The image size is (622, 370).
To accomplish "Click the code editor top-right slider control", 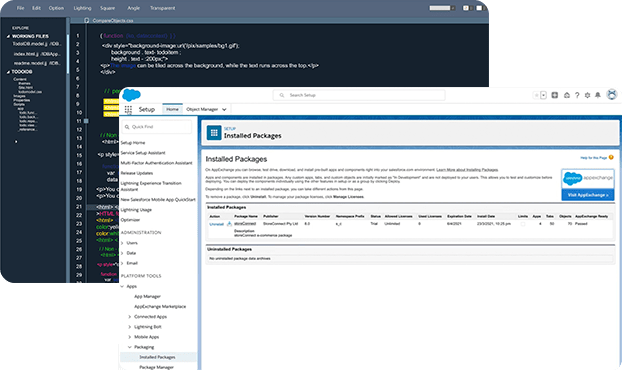I will 442,8.
